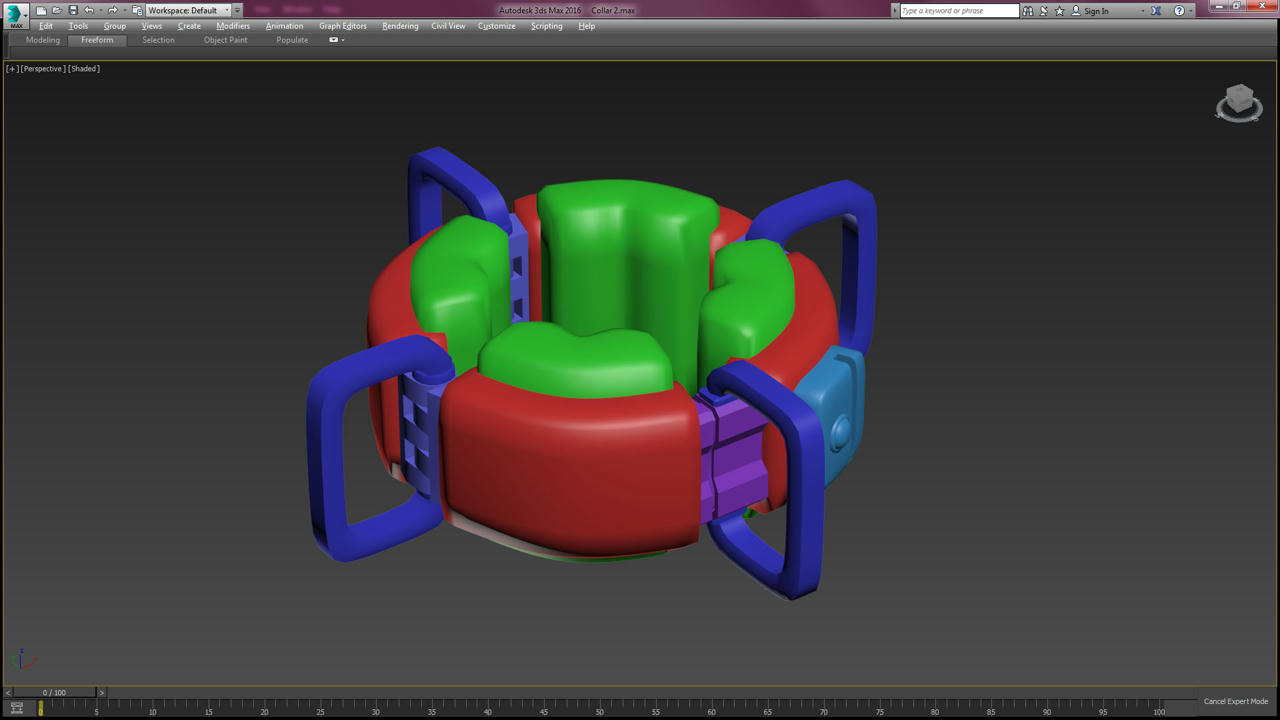Create a new scene with New icon
Image resolution: width=1280 pixels, height=720 pixels.
coord(41,10)
